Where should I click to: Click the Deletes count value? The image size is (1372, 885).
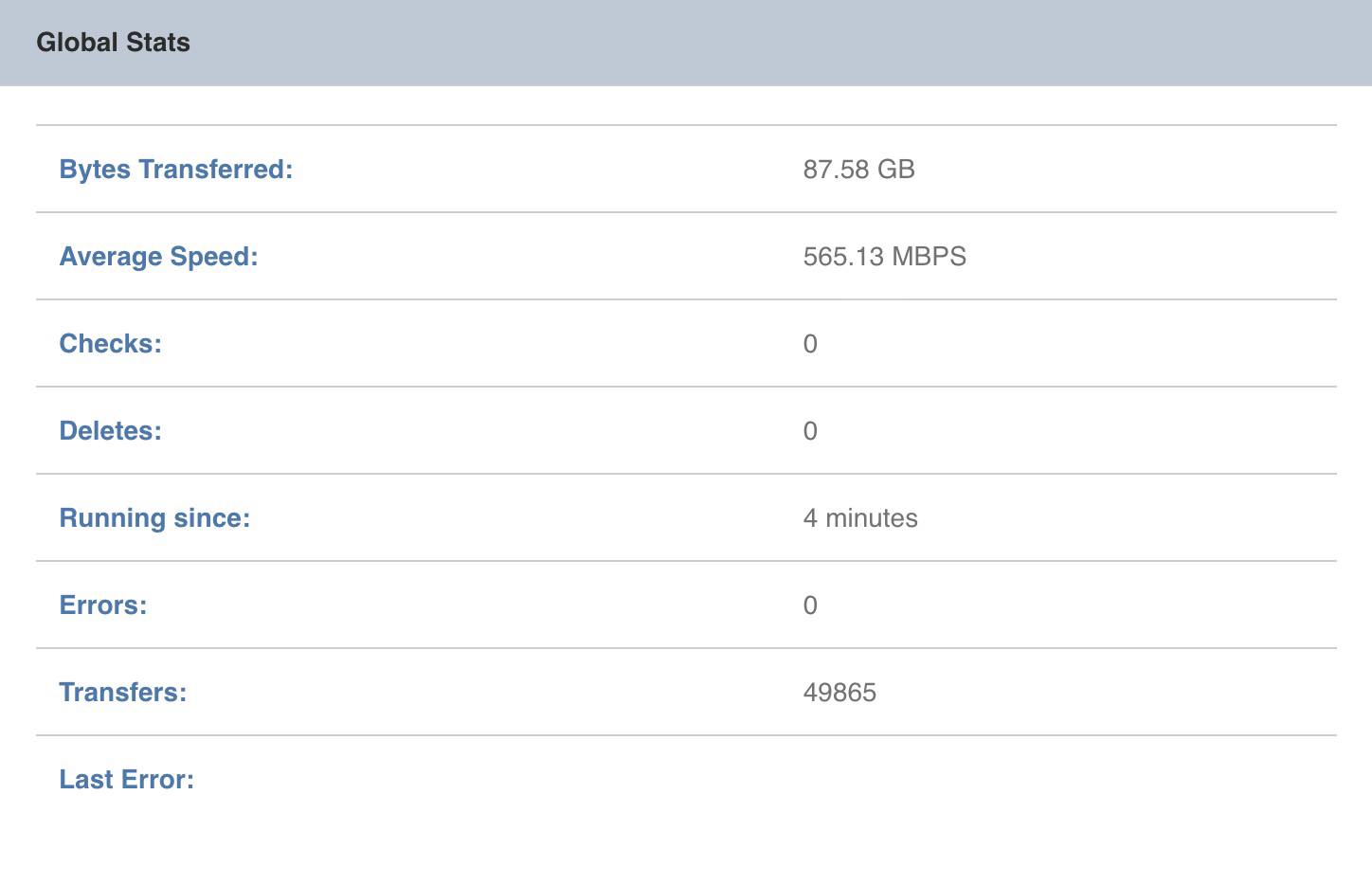810,431
